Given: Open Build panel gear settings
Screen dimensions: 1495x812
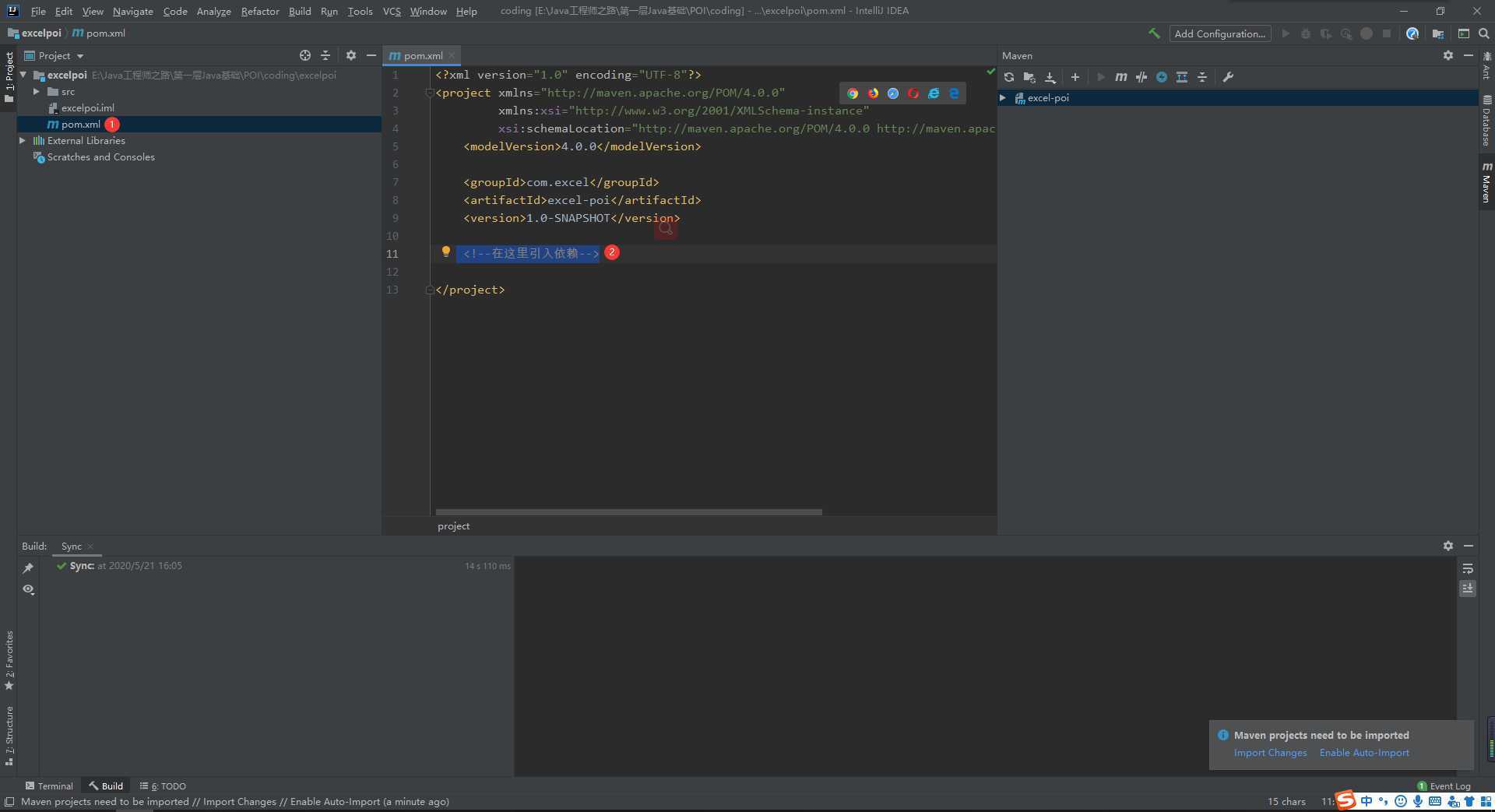Looking at the screenshot, I should click(1448, 546).
